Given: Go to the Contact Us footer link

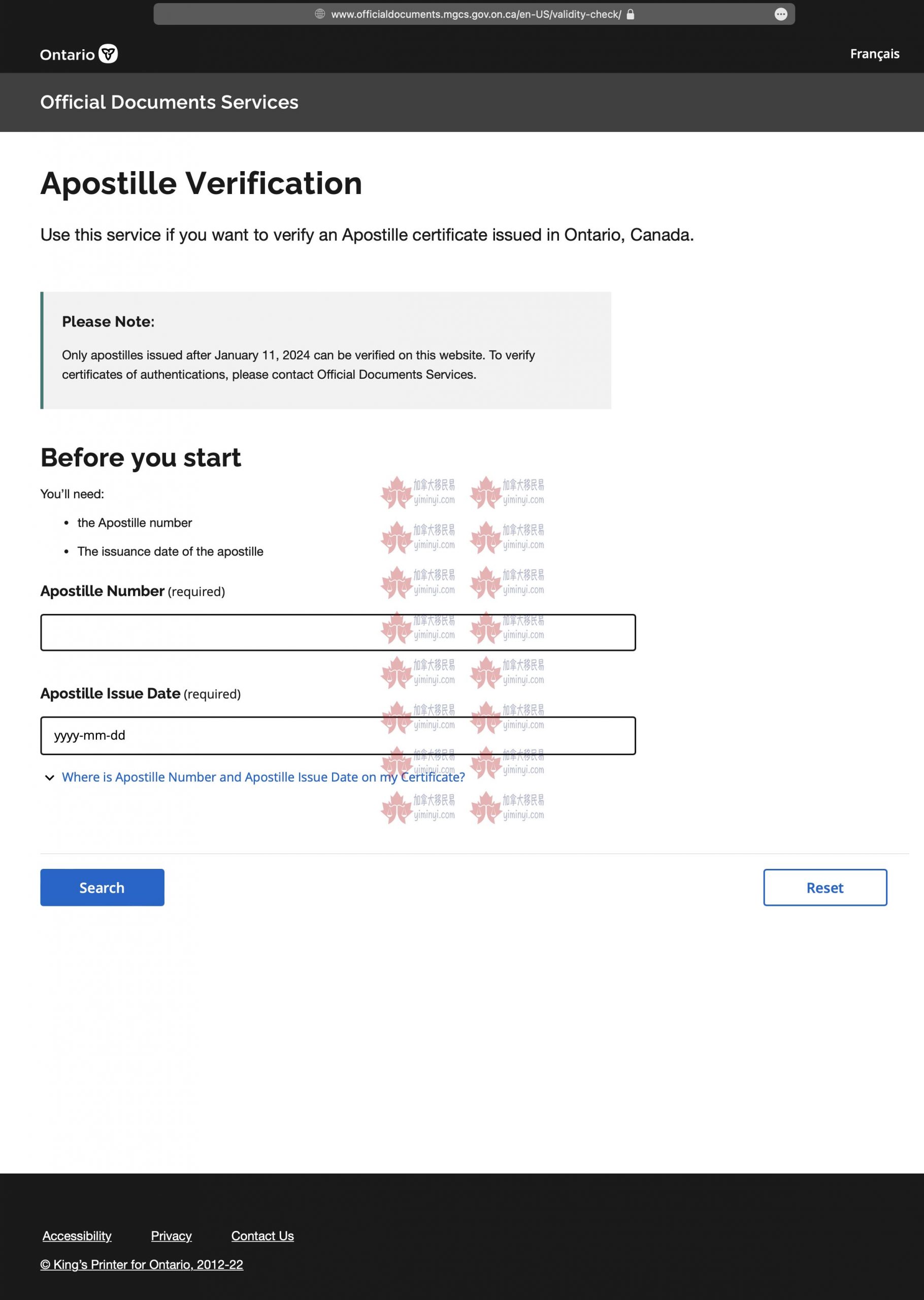Looking at the screenshot, I should coord(262,1235).
